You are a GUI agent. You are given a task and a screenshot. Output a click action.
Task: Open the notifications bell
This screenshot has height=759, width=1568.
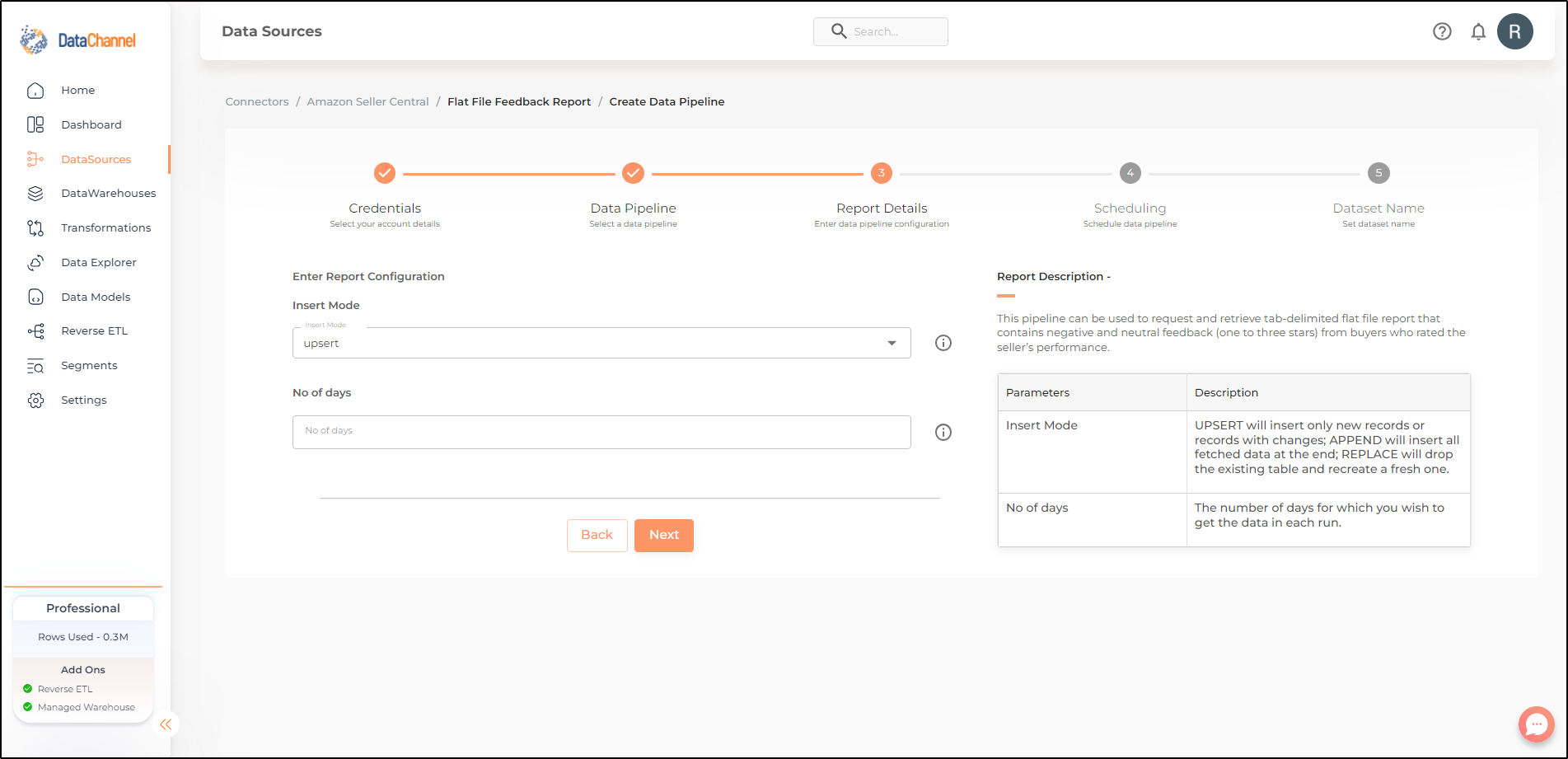1478,31
